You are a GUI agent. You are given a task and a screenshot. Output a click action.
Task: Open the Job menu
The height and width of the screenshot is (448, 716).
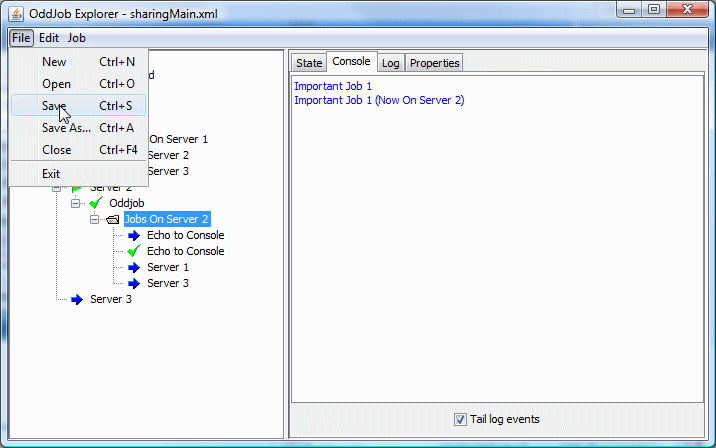tap(77, 38)
